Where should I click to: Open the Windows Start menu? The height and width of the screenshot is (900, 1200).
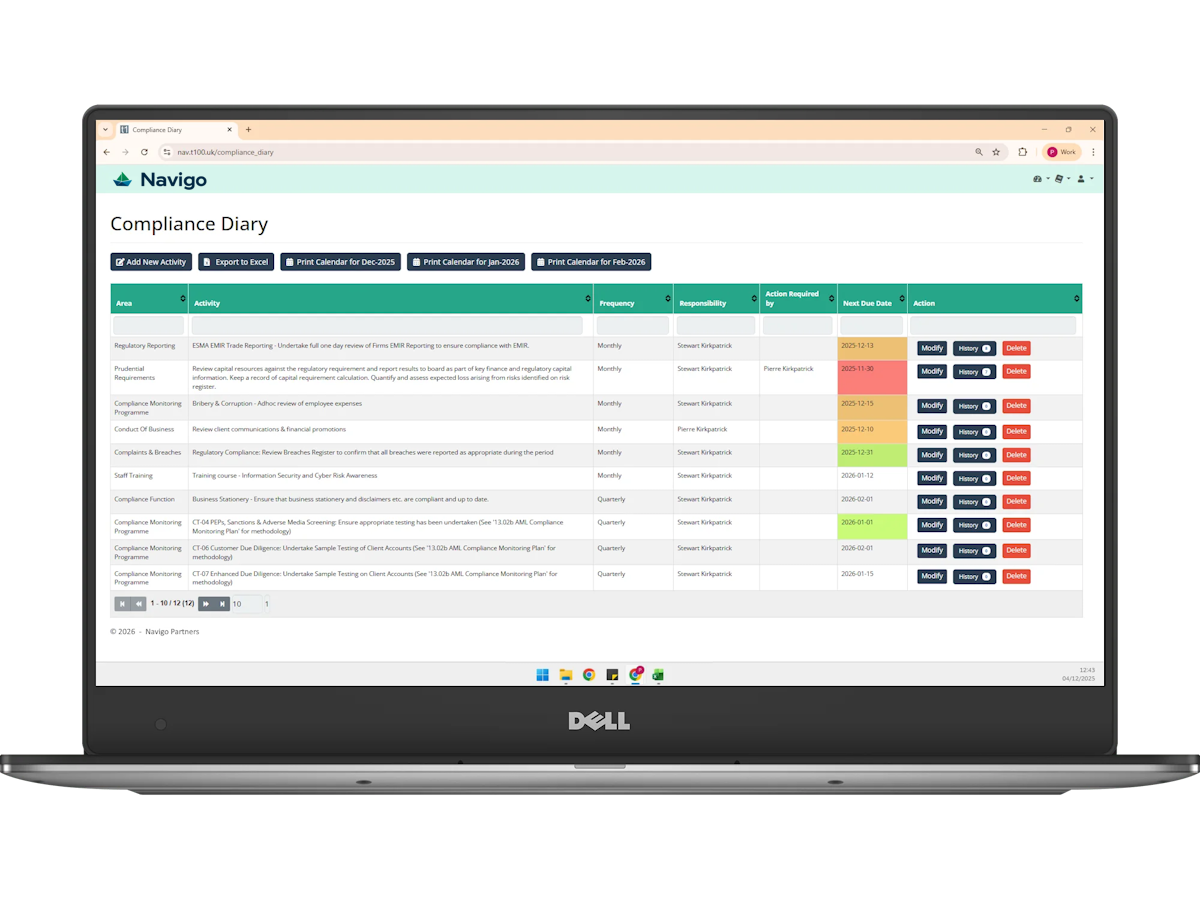(x=542, y=675)
